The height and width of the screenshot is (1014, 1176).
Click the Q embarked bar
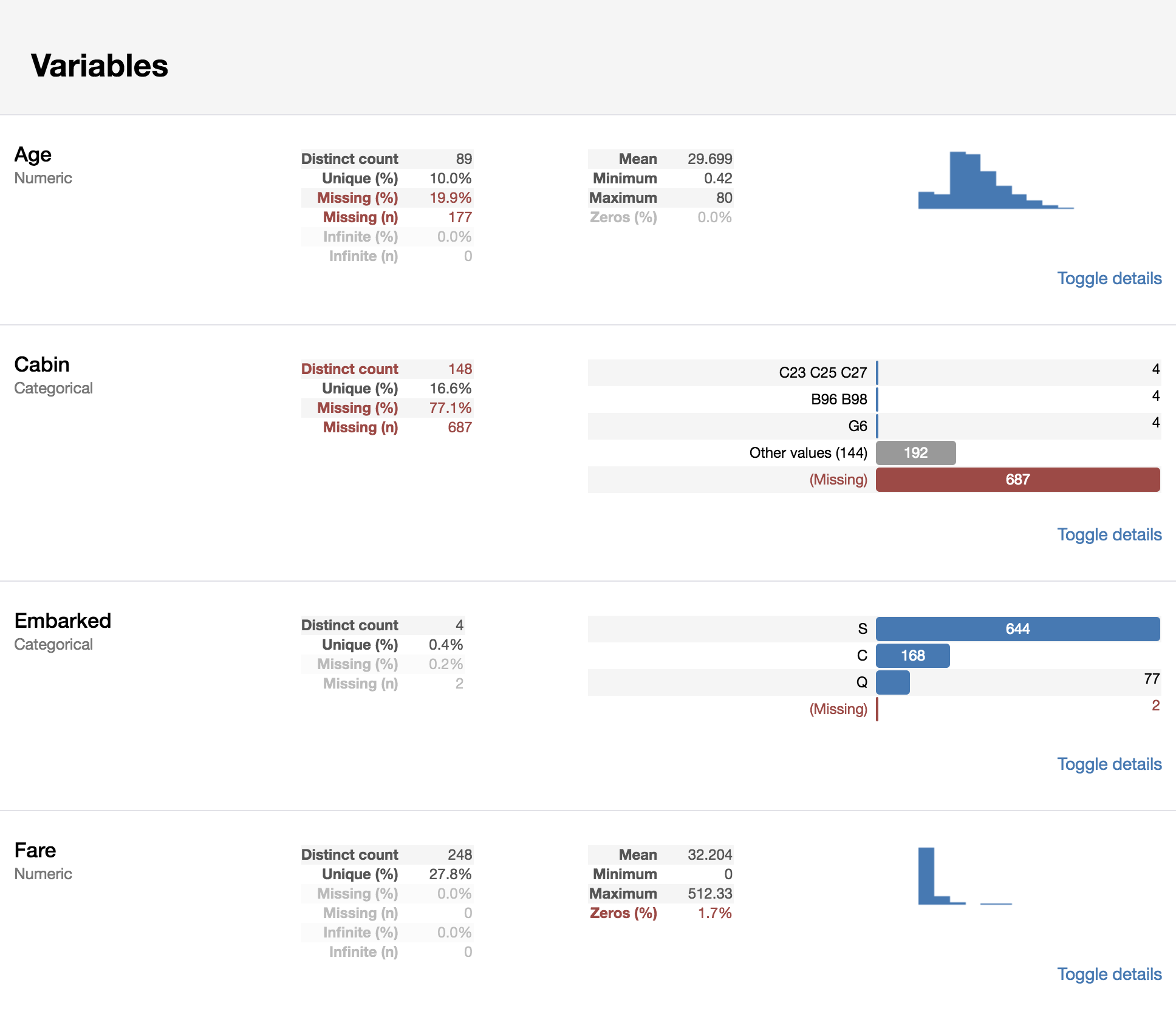(893, 682)
